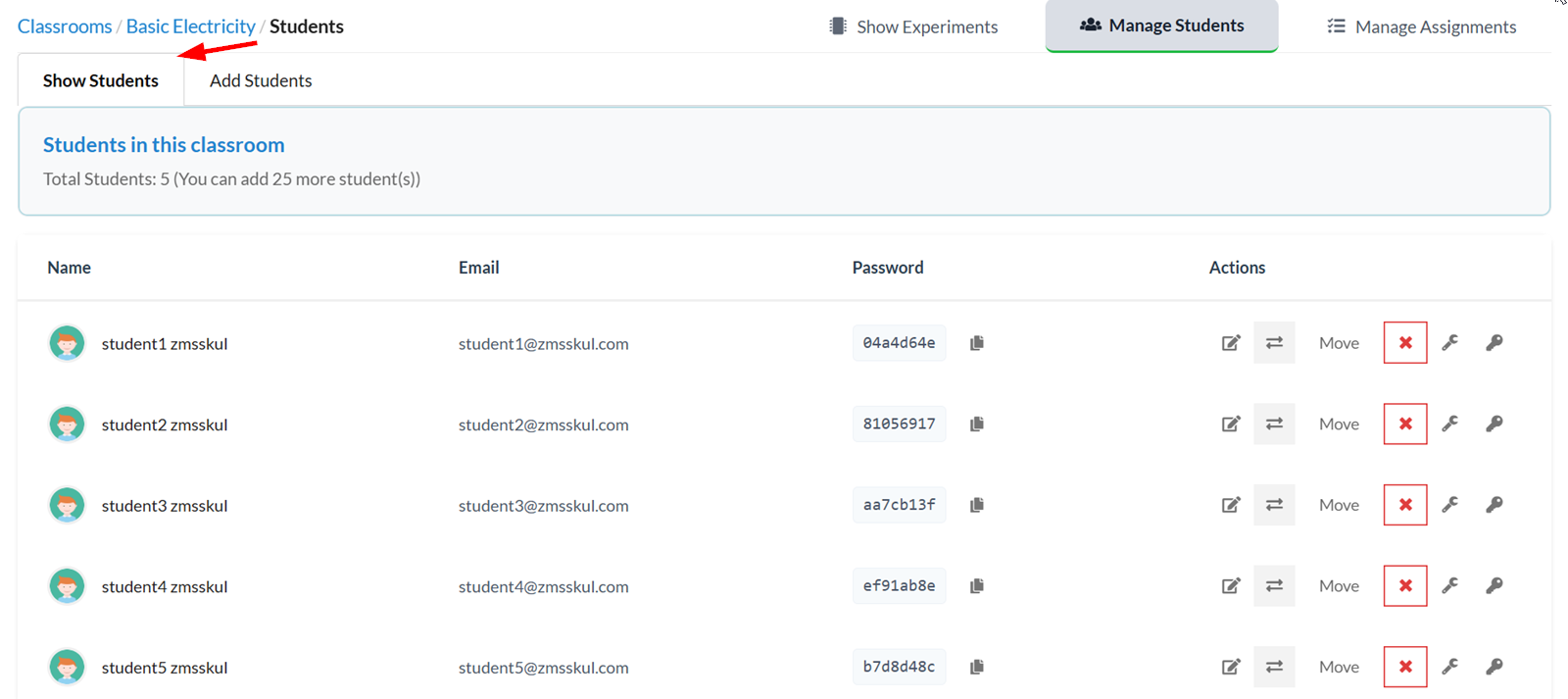Go to Classrooms via breadcrumb
The height and width of the screenshot is (699, 1568).
pyautogui.click(x=65, y=26)
